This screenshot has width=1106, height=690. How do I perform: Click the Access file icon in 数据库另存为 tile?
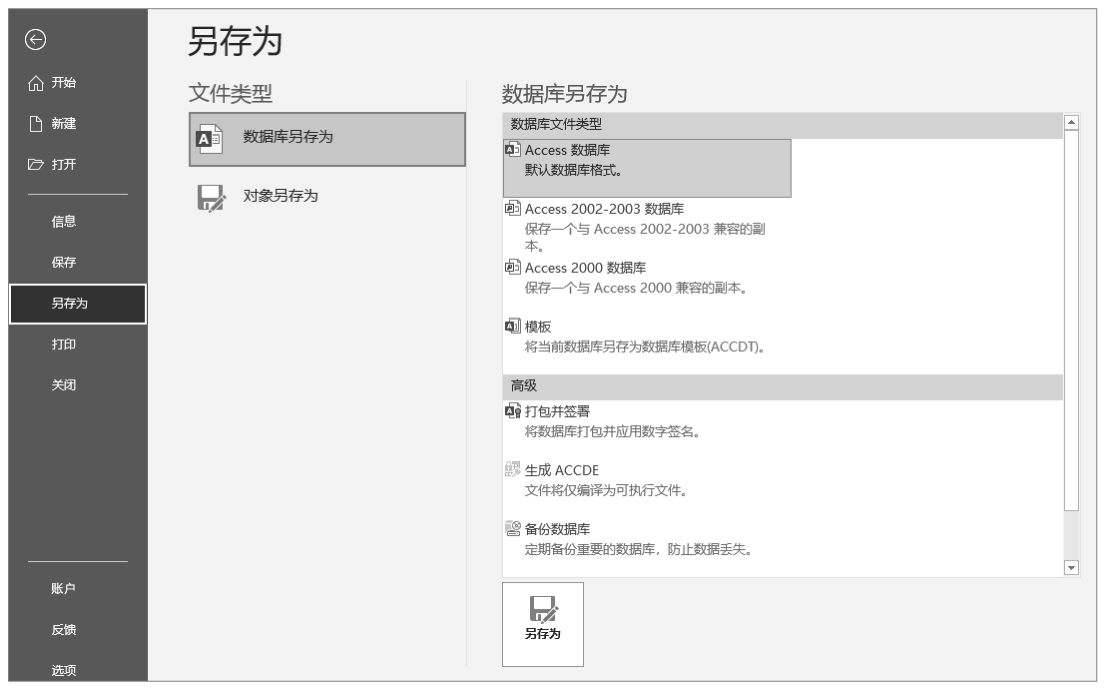click(x=209, y=139)
